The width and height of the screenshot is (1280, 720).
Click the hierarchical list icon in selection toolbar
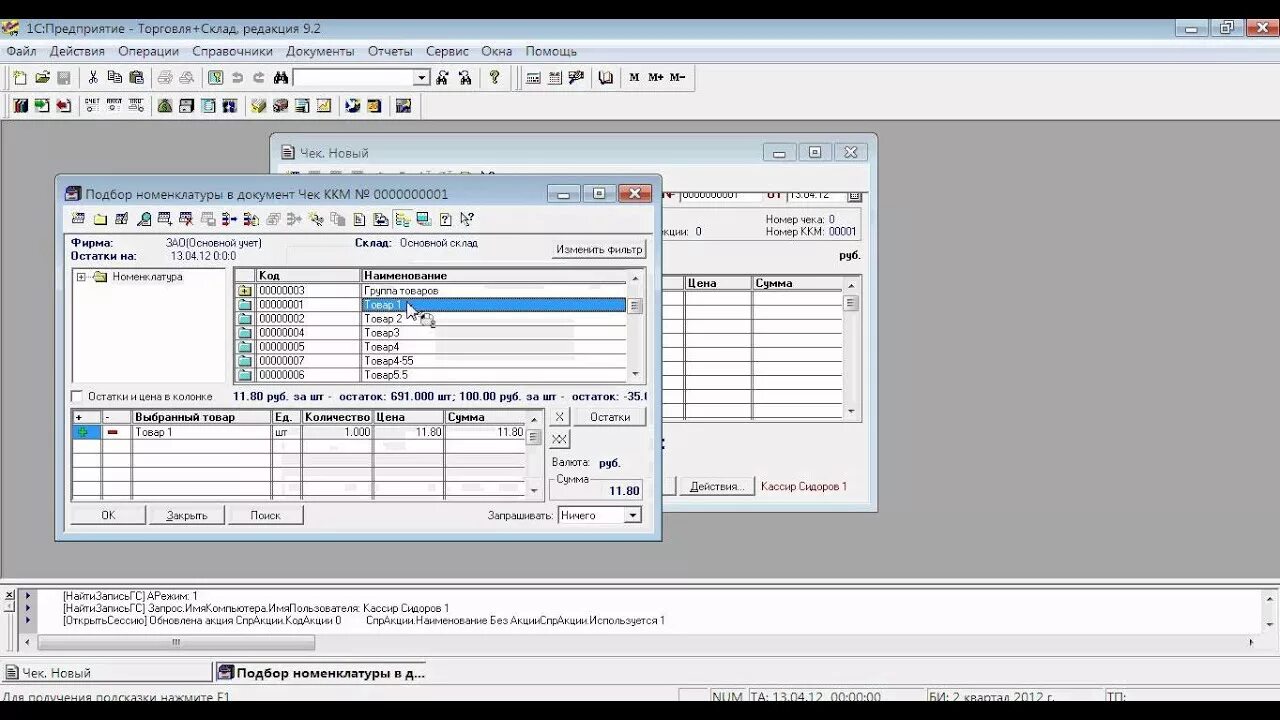coord(402,220)
